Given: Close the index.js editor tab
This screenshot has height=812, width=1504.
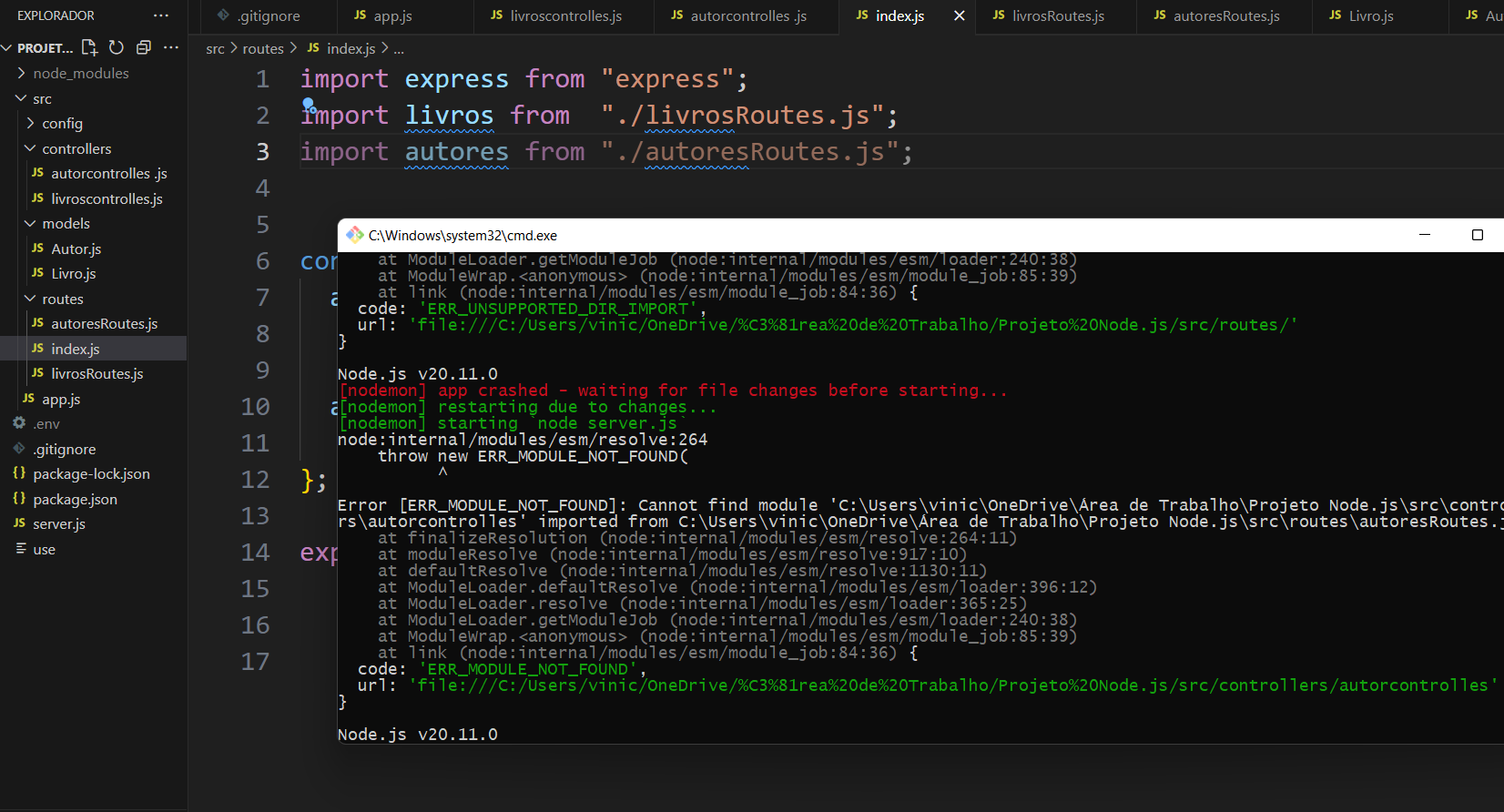Looking at the screenshot, I should pos(959,15).
